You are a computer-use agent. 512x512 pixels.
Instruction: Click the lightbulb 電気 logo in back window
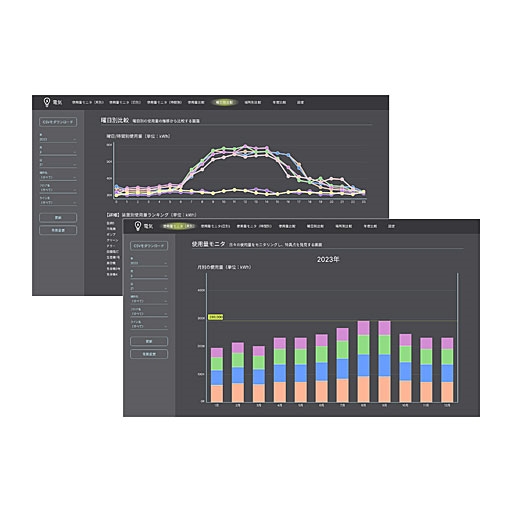click(x=53, y=102)
